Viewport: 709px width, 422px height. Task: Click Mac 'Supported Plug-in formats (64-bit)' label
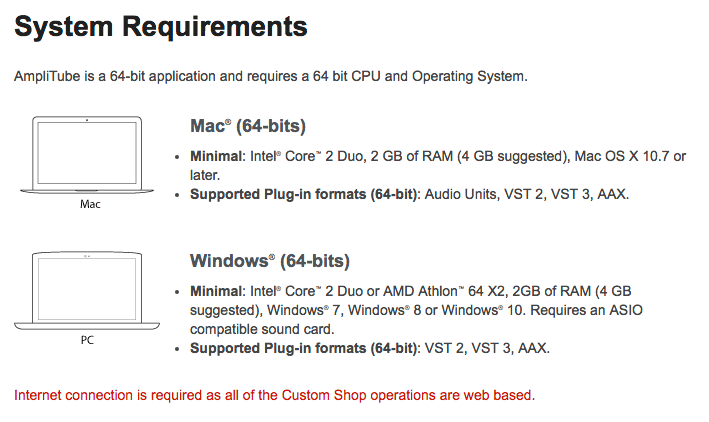click(x=303, y=194)
